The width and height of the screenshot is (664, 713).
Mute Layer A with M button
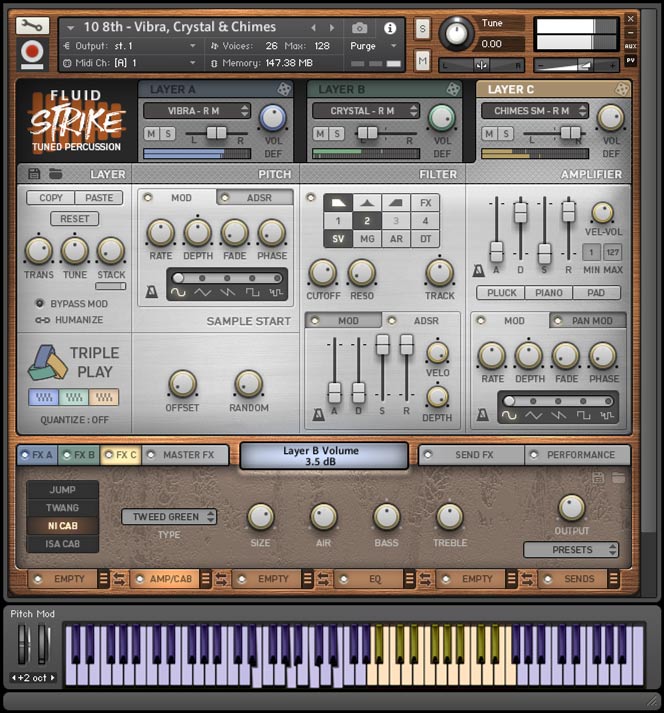point(151,134)
